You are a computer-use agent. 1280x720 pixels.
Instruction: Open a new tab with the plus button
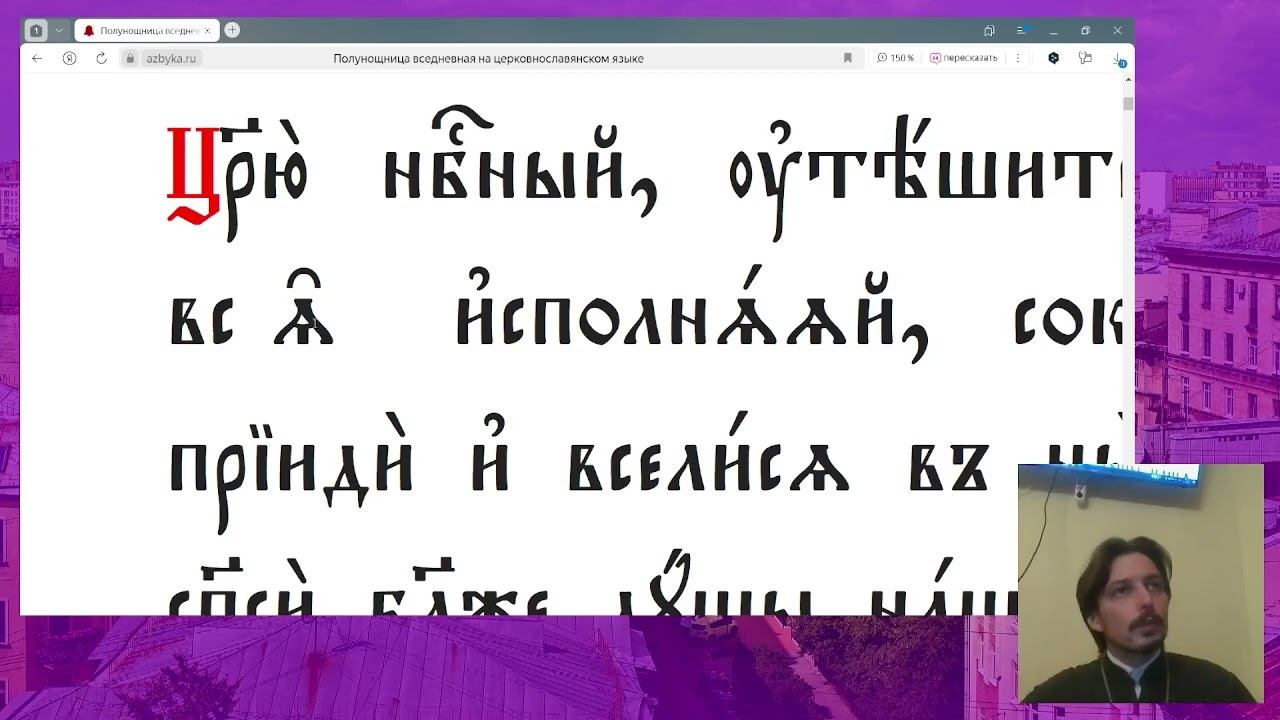pyautogui.click(x=232, y=30)
